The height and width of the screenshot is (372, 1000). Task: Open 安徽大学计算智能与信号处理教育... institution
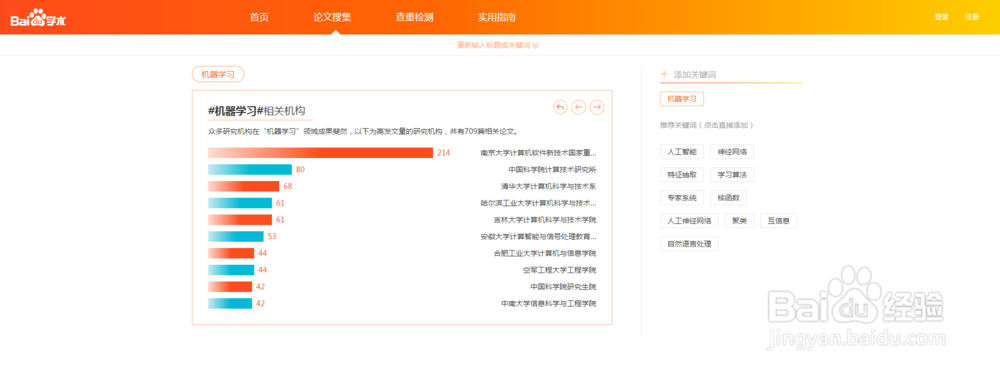coord(538,236)
